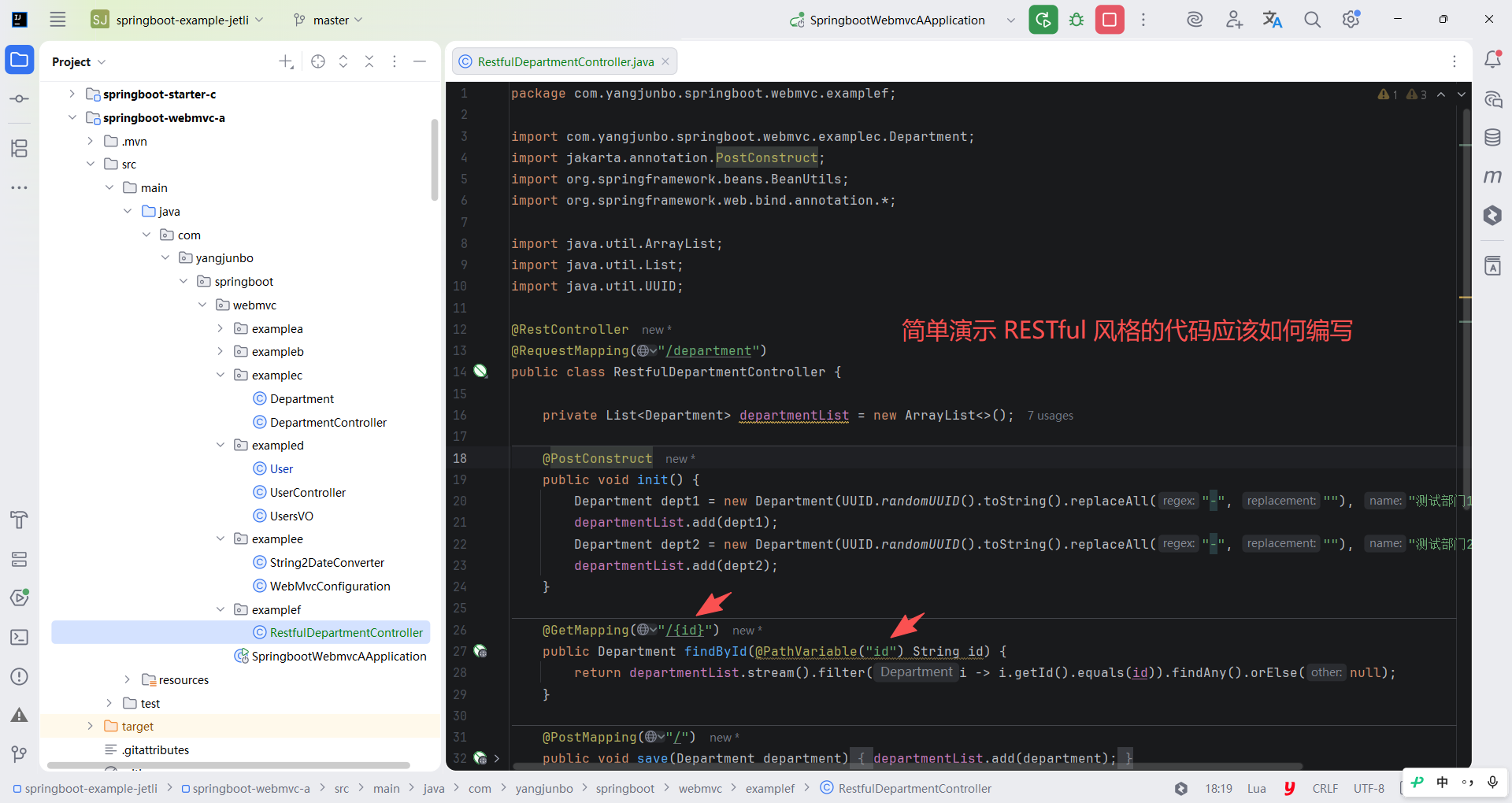The image size is (1512, 803).
Task: Click 18:19 caret position in status bar
Action: [x=1218, y=788]
